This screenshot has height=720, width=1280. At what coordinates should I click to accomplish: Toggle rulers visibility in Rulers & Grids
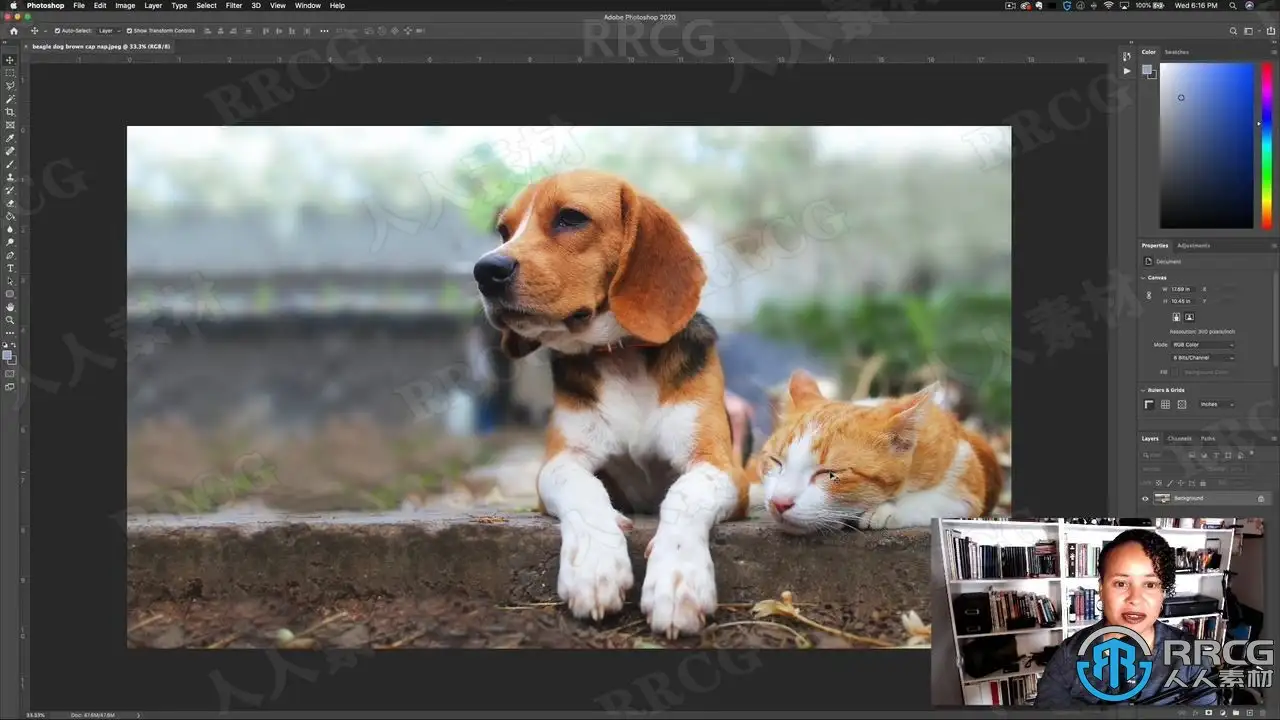point(1149,404)
